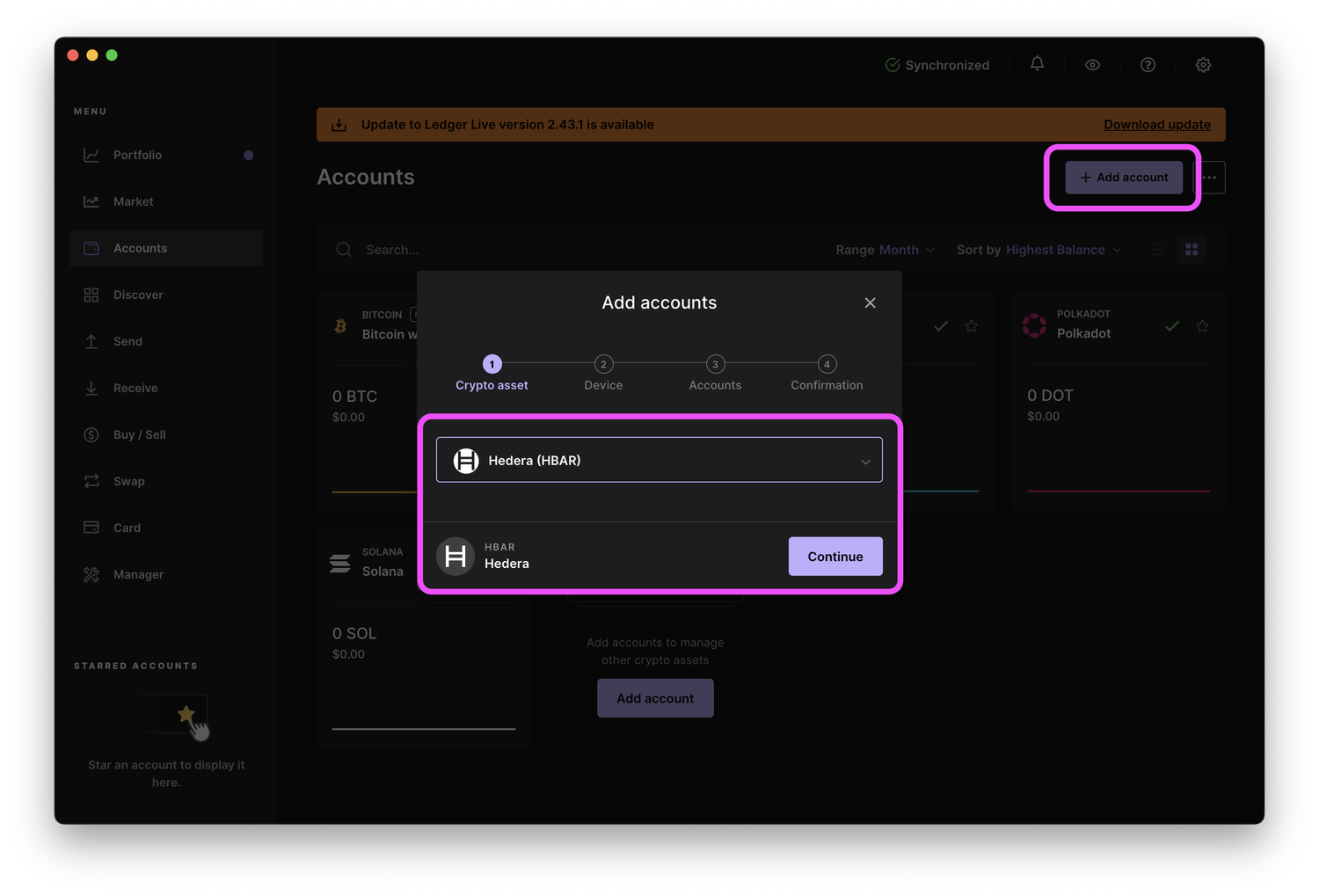Star the Polkadot account
This screenshot has width=1319, height=896.
tap(1203, 325)
